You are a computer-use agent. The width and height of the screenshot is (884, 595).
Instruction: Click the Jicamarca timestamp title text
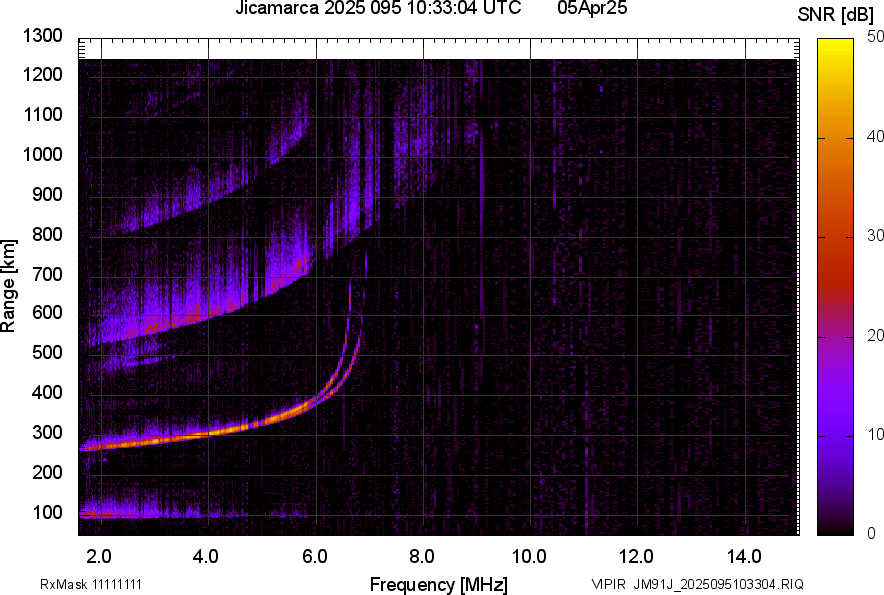378,9
